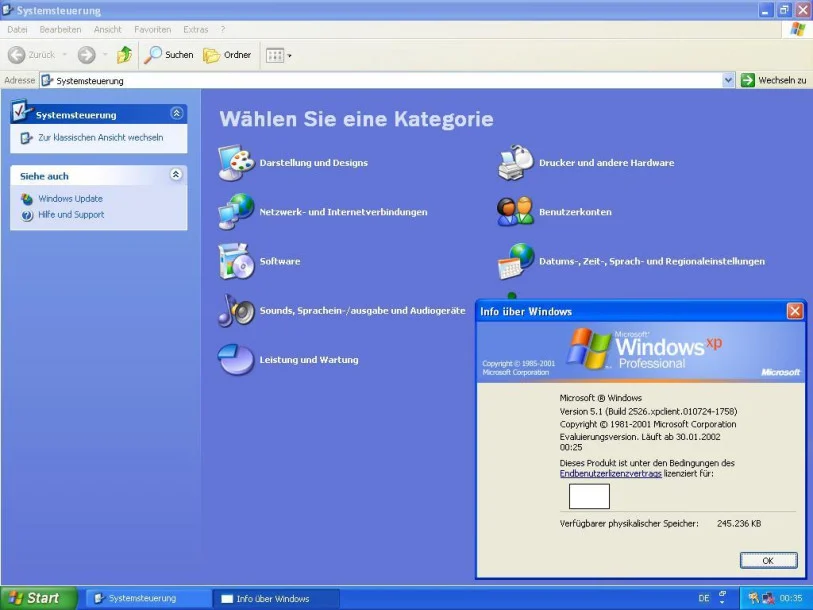Click the Systemsteuerung icon in address bar
The image size is (813, 610).
47,80
